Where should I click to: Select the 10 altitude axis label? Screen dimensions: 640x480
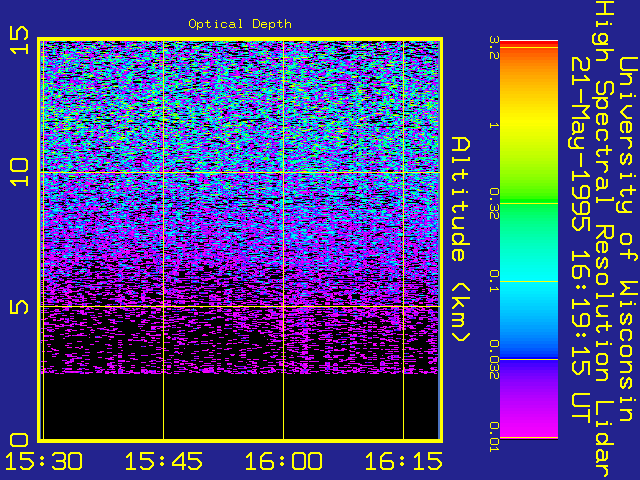[x=20, y=172]
